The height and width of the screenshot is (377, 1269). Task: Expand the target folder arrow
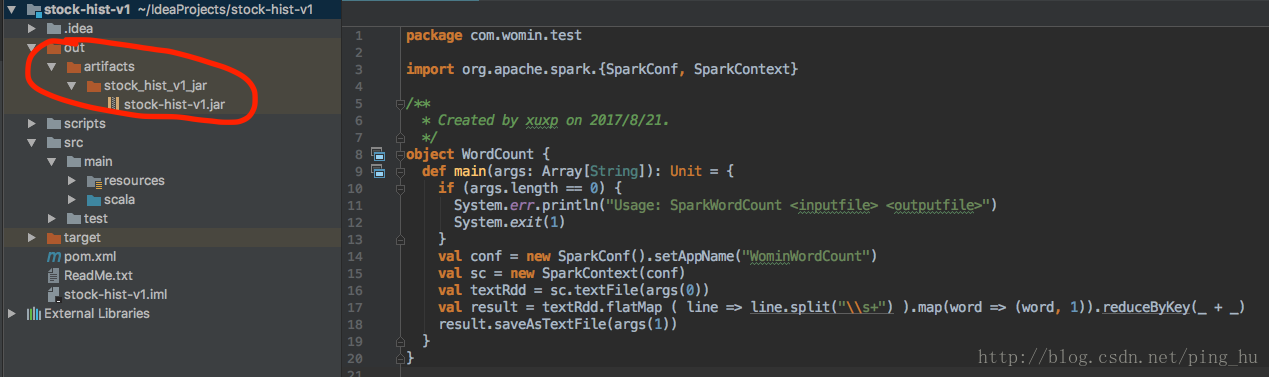pos(32,237)
